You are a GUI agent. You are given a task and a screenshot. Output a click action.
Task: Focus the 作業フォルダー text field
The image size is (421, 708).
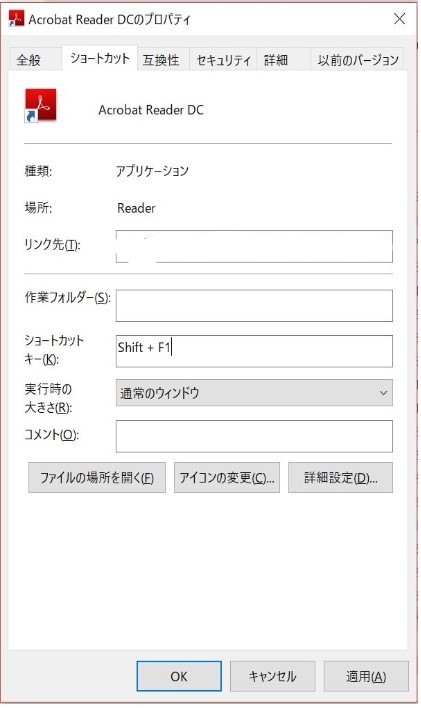[254, 306]
